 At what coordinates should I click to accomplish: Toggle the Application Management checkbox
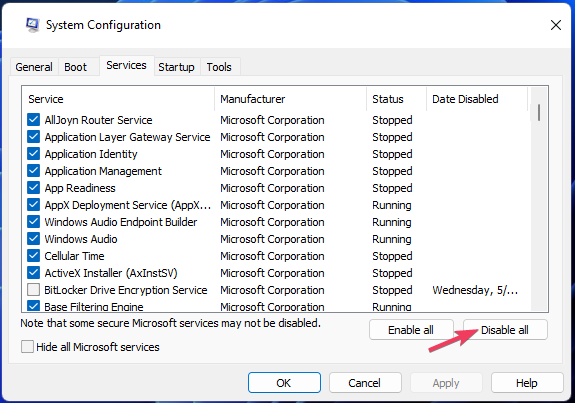tap(33, 171)
